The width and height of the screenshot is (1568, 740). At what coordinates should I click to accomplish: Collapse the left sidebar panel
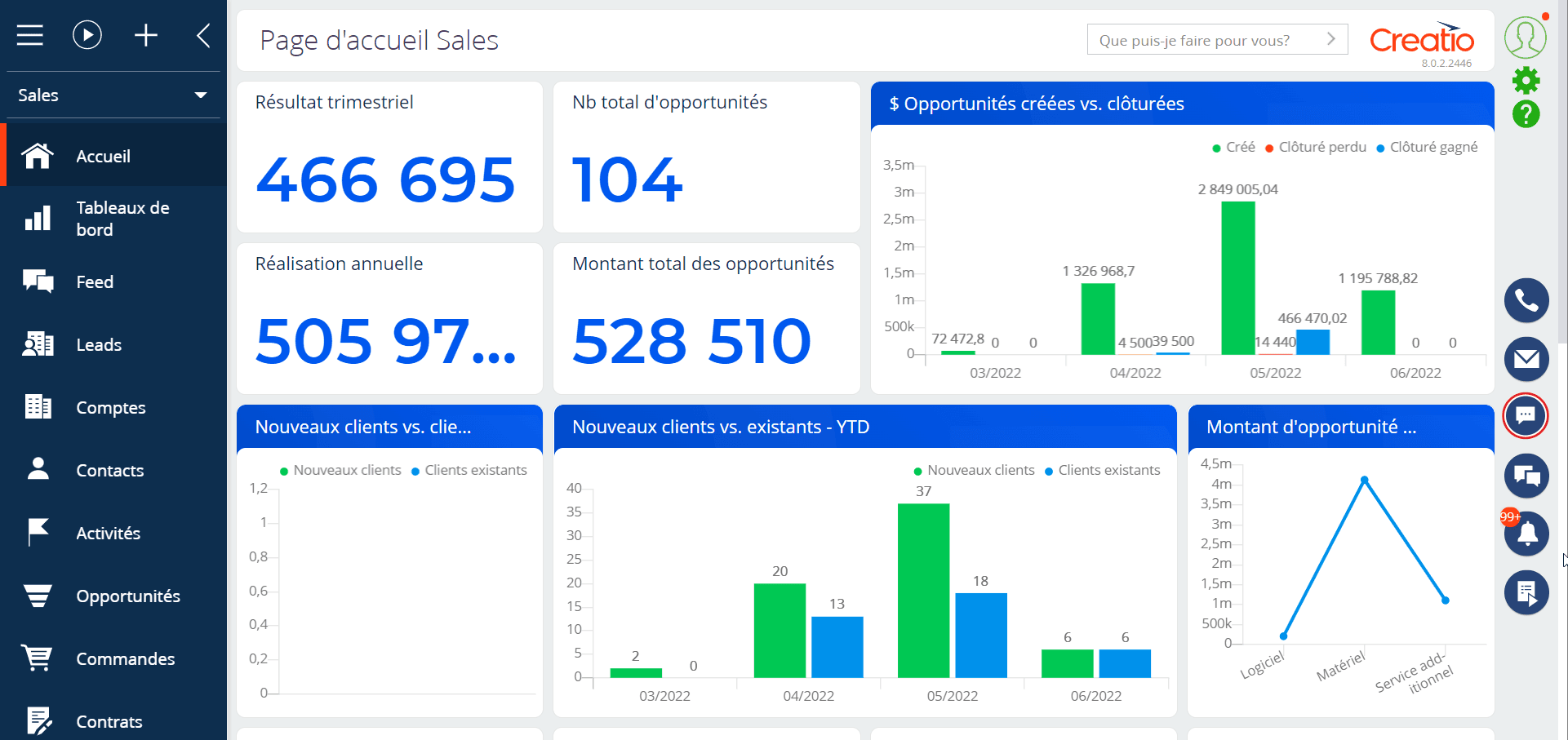pos(203,35)
